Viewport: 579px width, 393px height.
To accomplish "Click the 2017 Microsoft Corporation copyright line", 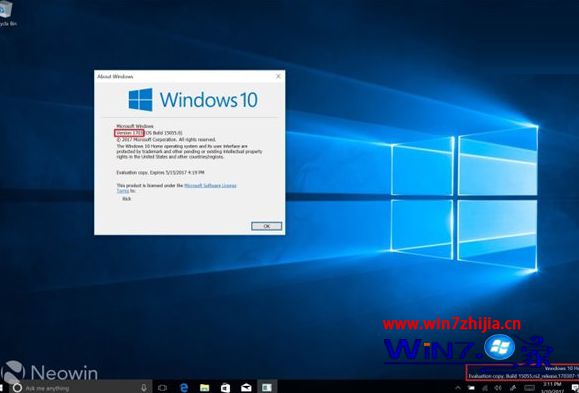I will point(166,140).
